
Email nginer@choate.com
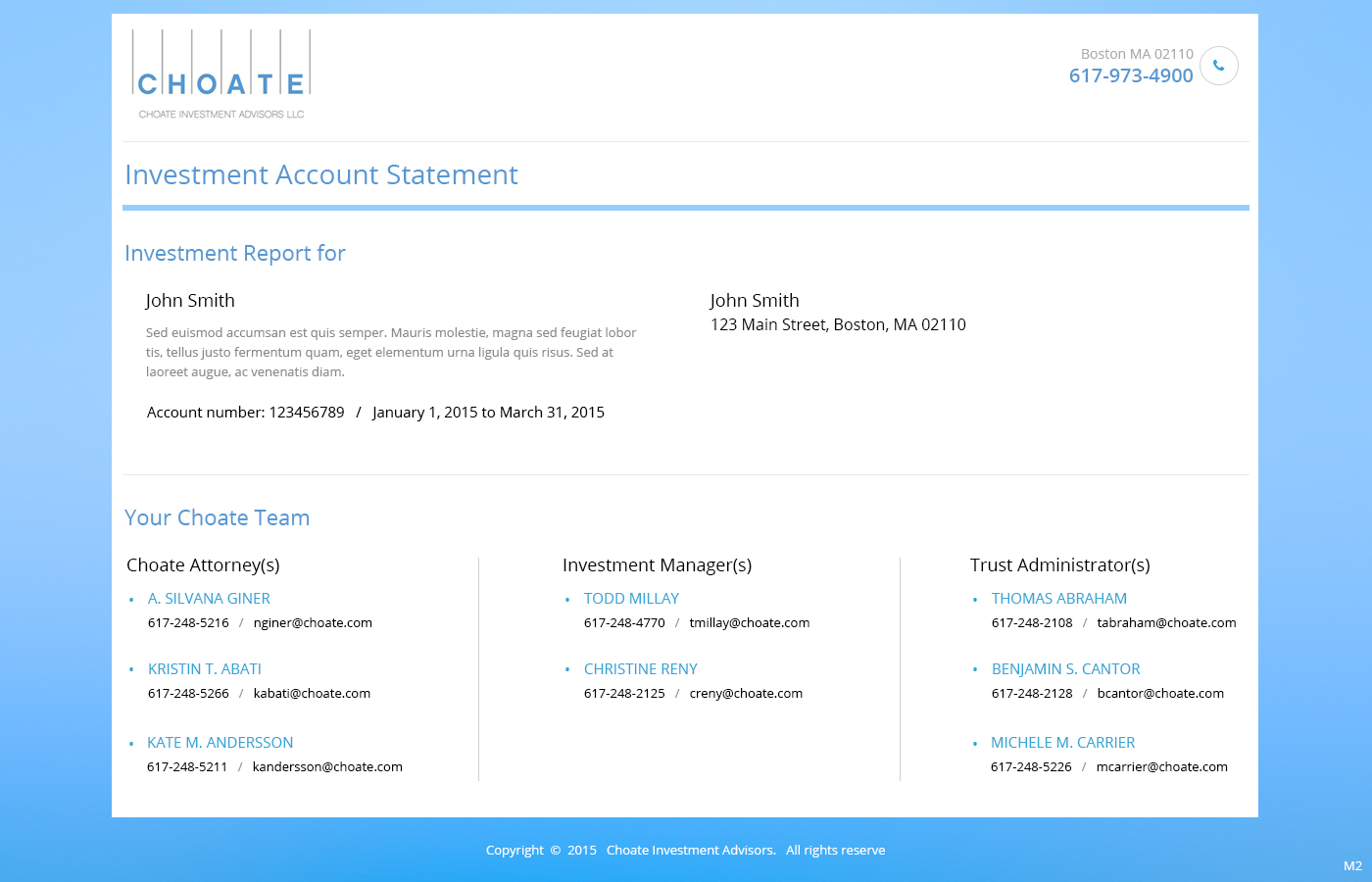pyautogui.click(x=313, y=622)
